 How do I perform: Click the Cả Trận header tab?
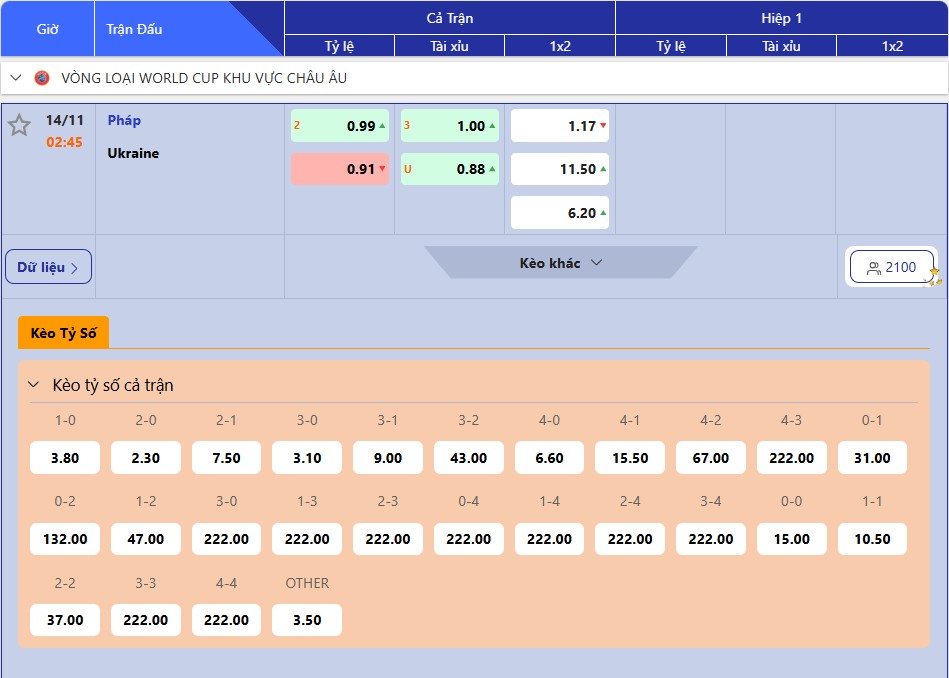449,18
